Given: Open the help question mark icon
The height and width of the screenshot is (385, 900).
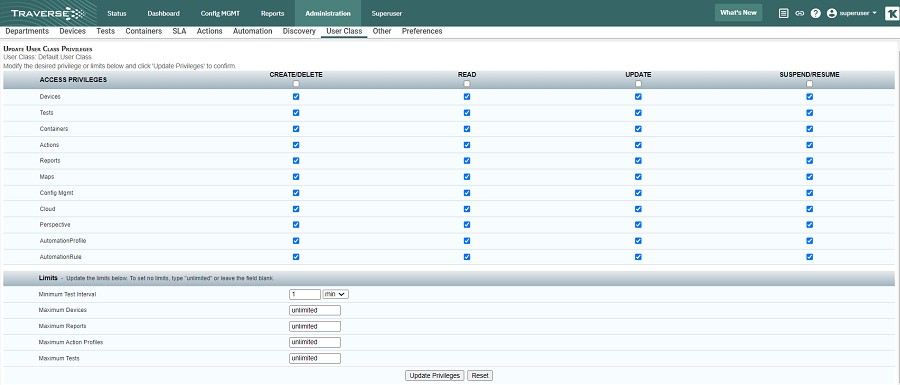Looking at the screenshot, I should pos(816,13).
